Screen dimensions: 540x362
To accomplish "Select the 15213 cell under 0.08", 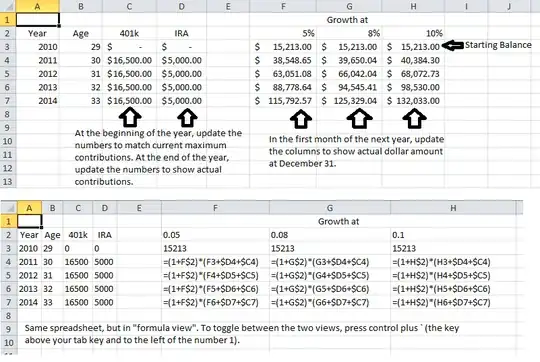I will [330, 248].
